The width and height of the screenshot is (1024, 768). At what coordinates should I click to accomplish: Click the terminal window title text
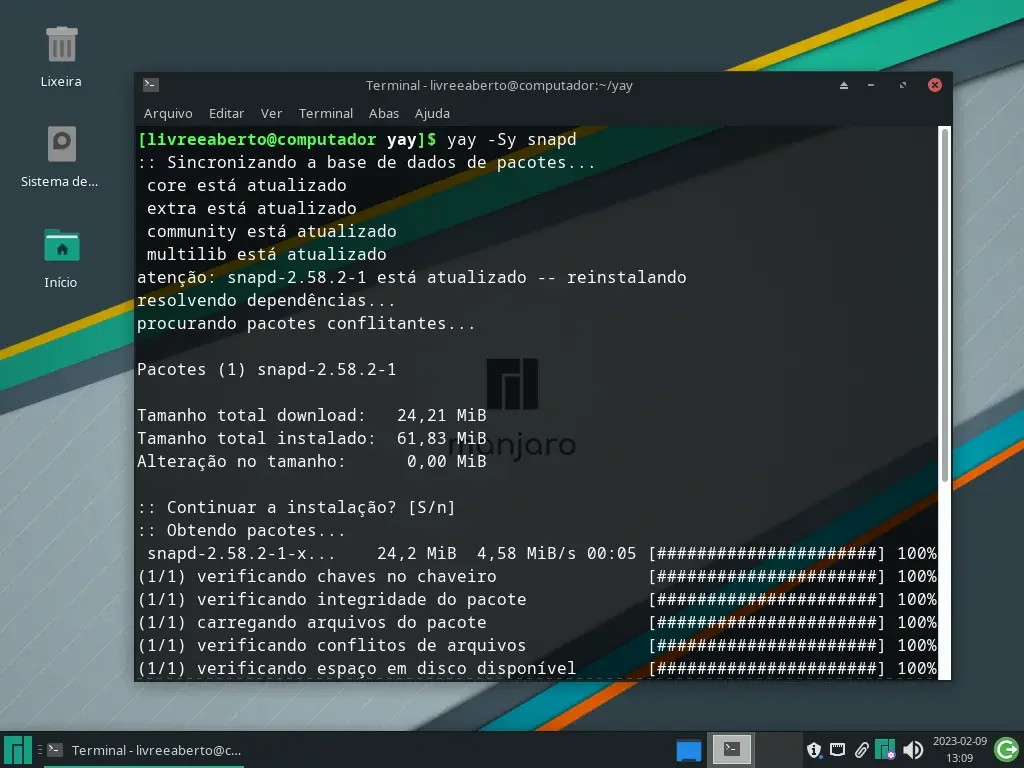(499, 86)
